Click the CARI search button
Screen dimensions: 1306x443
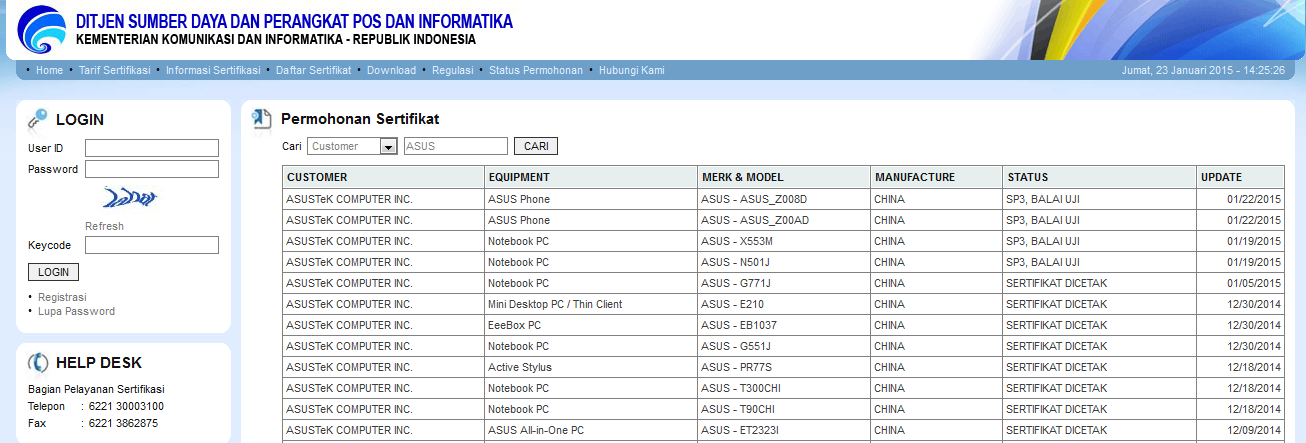(536, 146)
